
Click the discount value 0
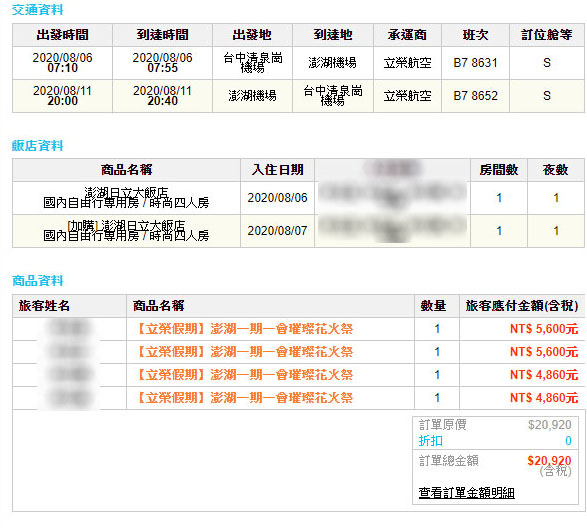[x=568, y=441]
